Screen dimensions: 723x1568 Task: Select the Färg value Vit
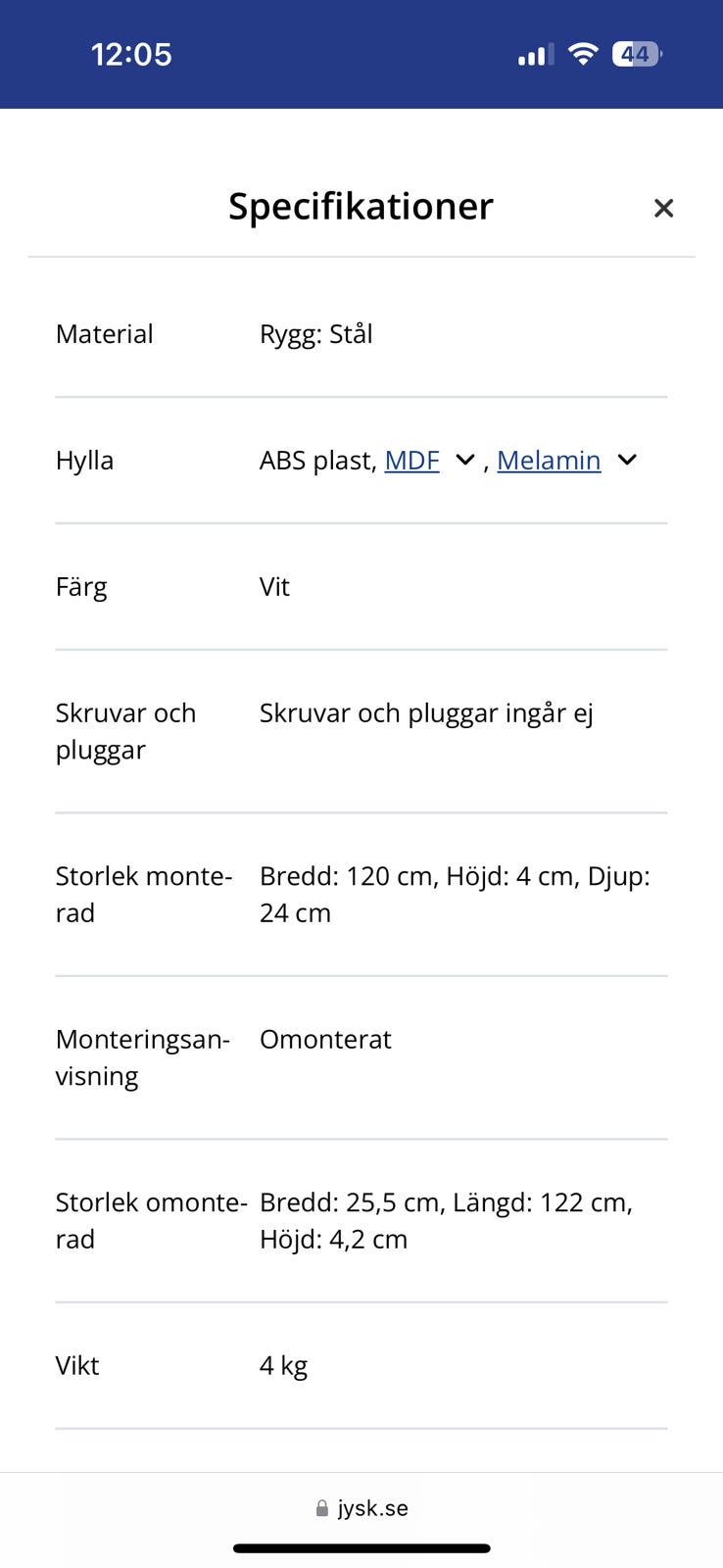coord(274,587)
